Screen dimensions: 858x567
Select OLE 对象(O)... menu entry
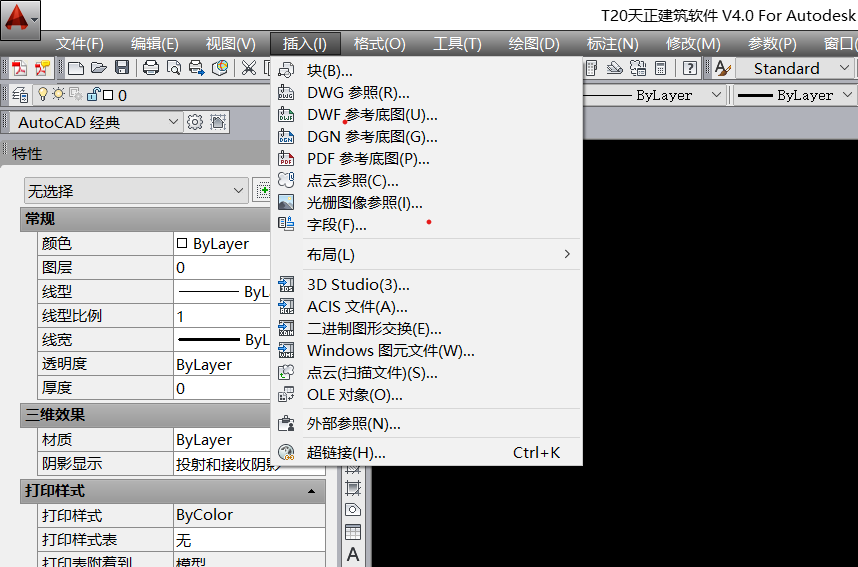tap(427, 395)
